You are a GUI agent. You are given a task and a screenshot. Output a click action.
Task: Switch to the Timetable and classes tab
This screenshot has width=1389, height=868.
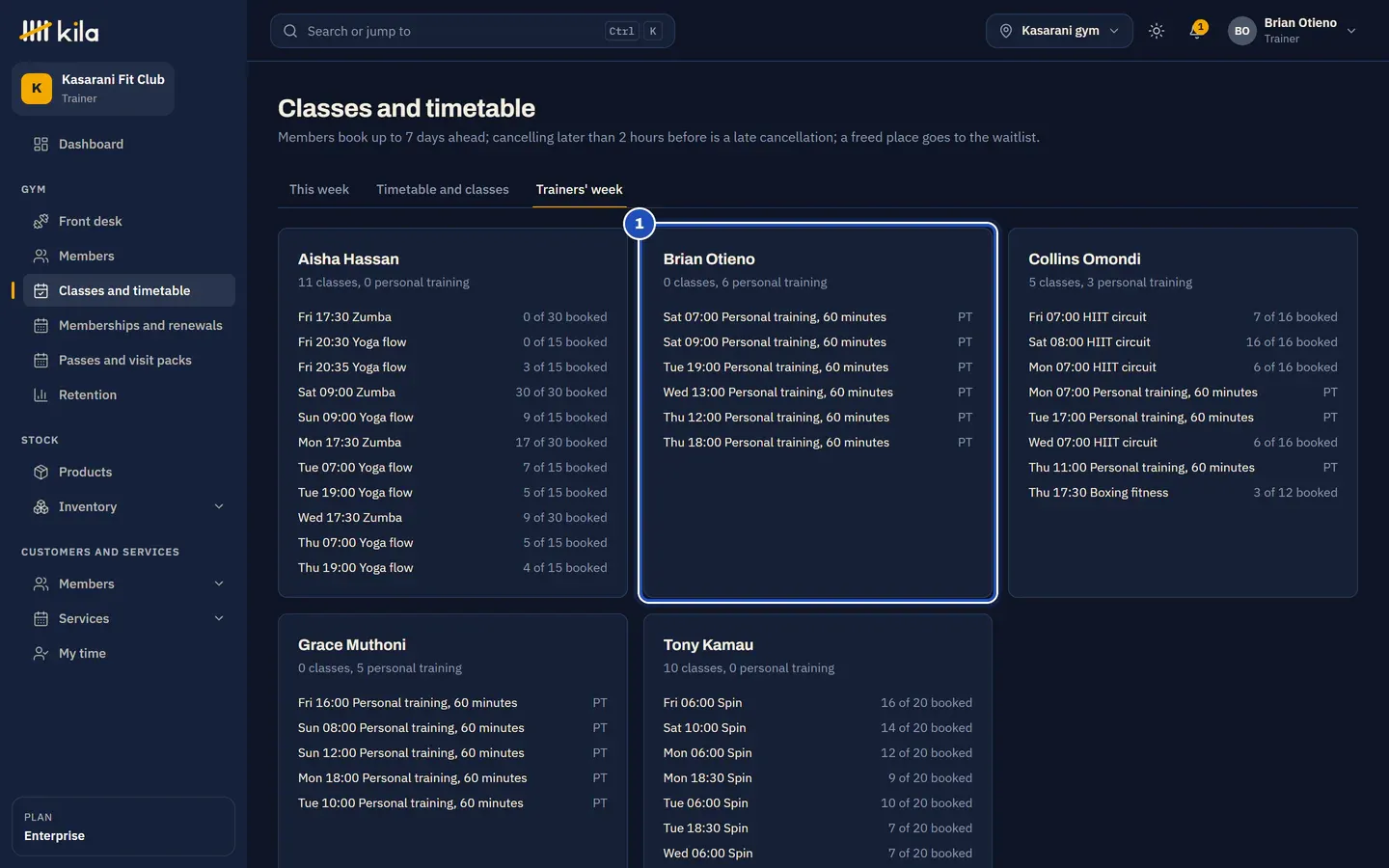click(x=443, y=189)
